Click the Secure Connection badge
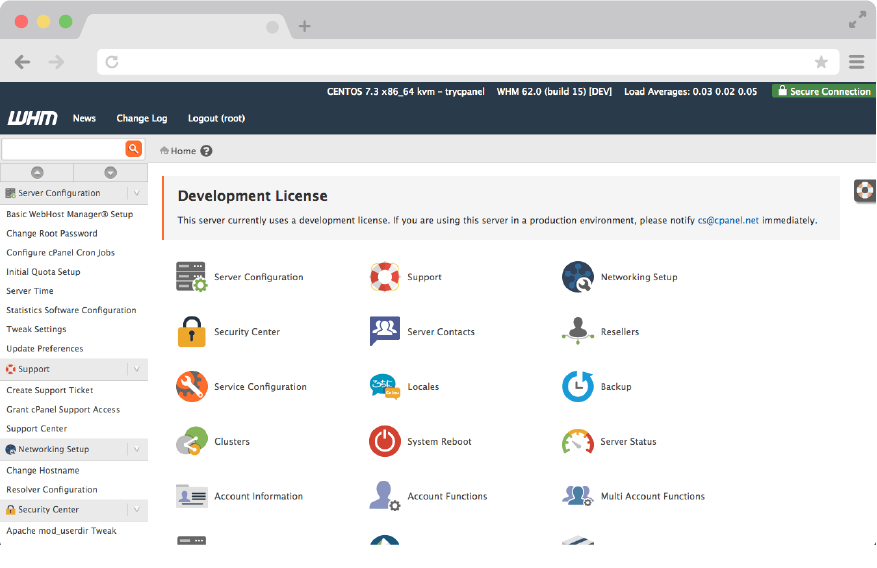The width and height of the screenshot is (877, 568). pos(823,91)
